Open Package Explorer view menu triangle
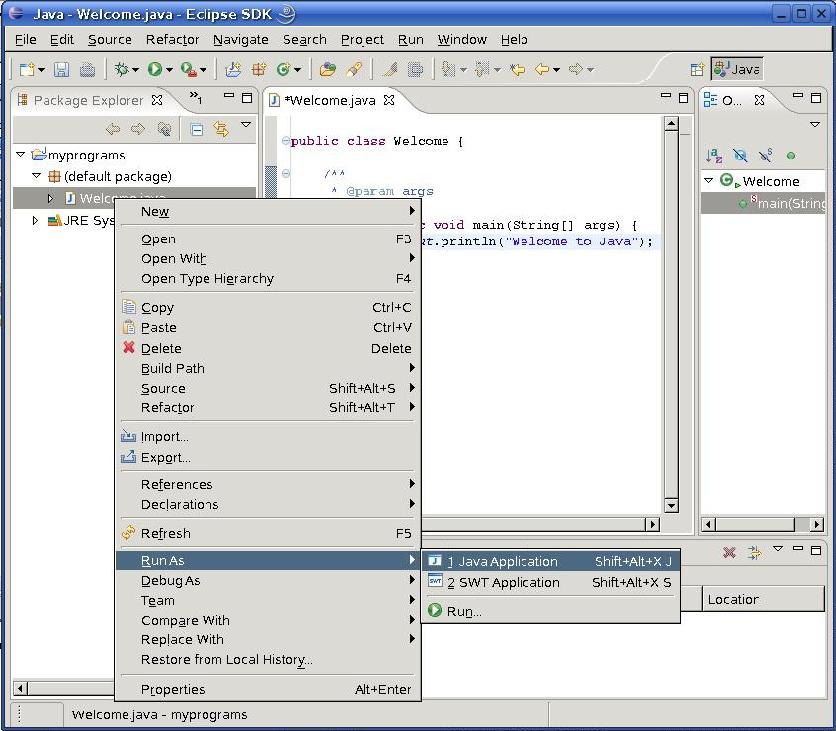This screenshot has height=731, width=836. click(x=246, y=124)
